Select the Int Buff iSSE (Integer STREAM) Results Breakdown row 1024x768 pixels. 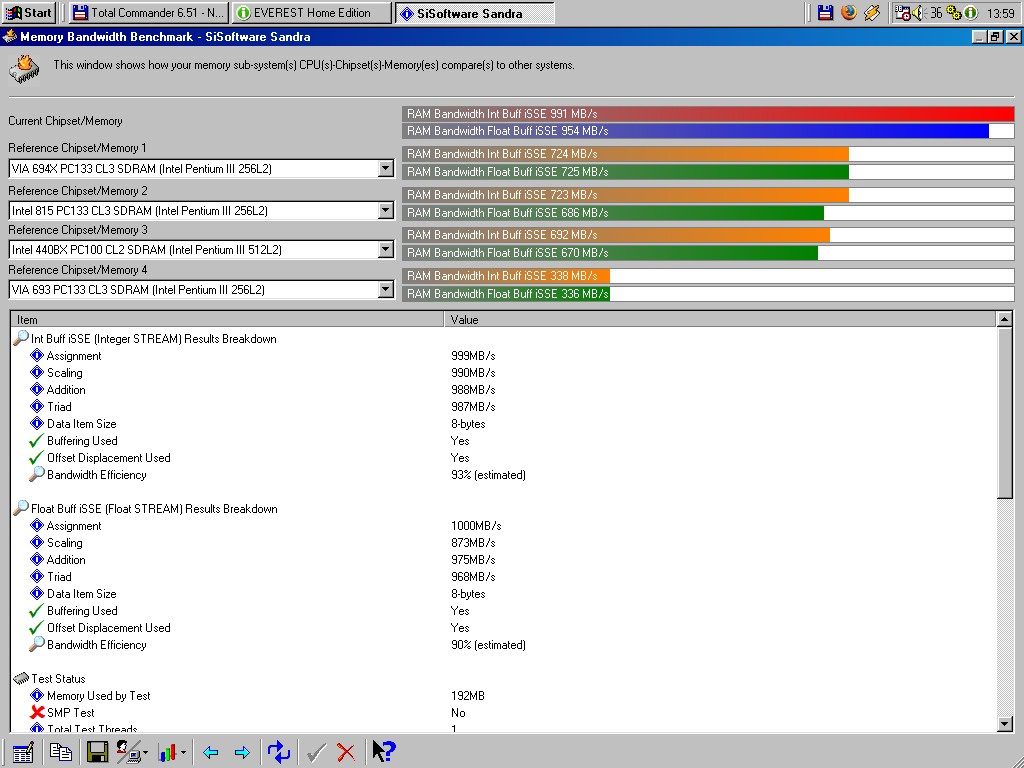click(x=153, y=338)
